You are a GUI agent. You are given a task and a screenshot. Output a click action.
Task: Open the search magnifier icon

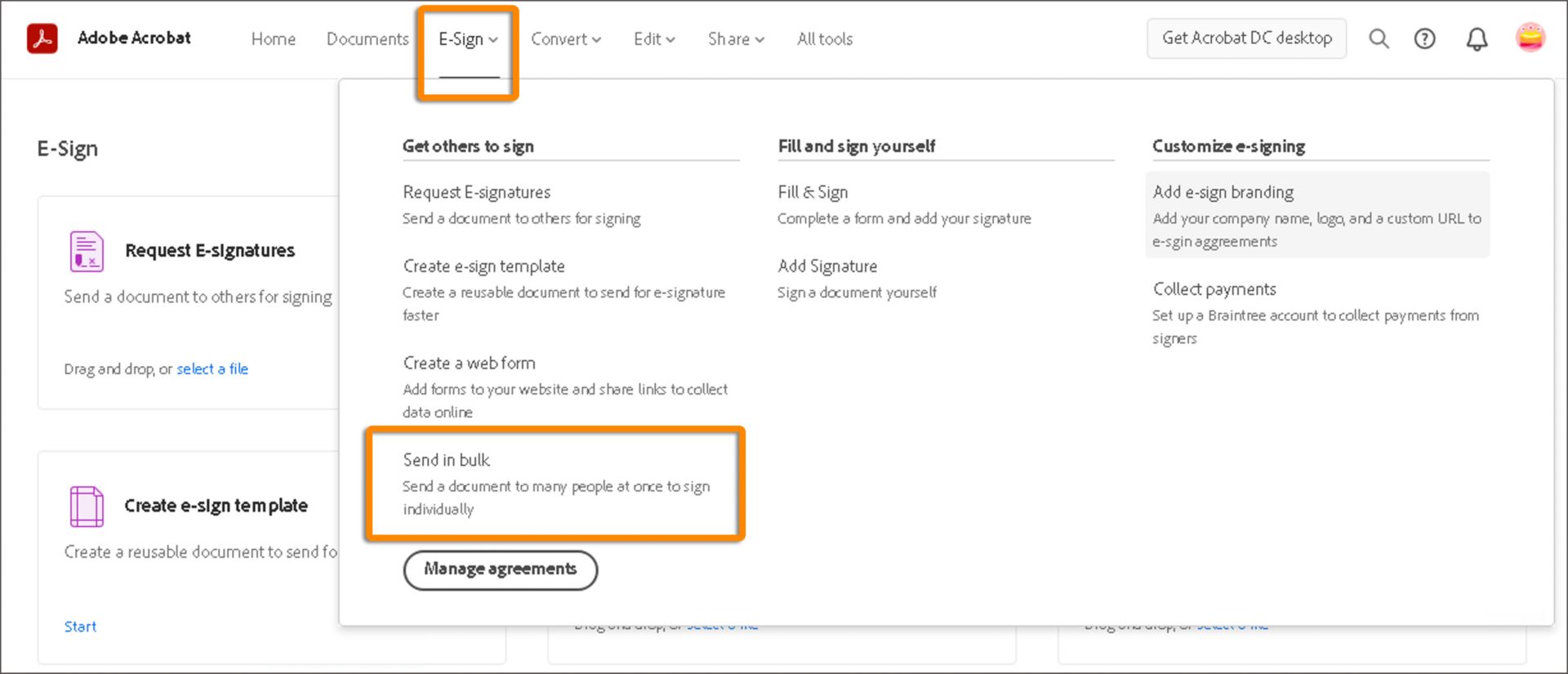(x=1379, y=38)
